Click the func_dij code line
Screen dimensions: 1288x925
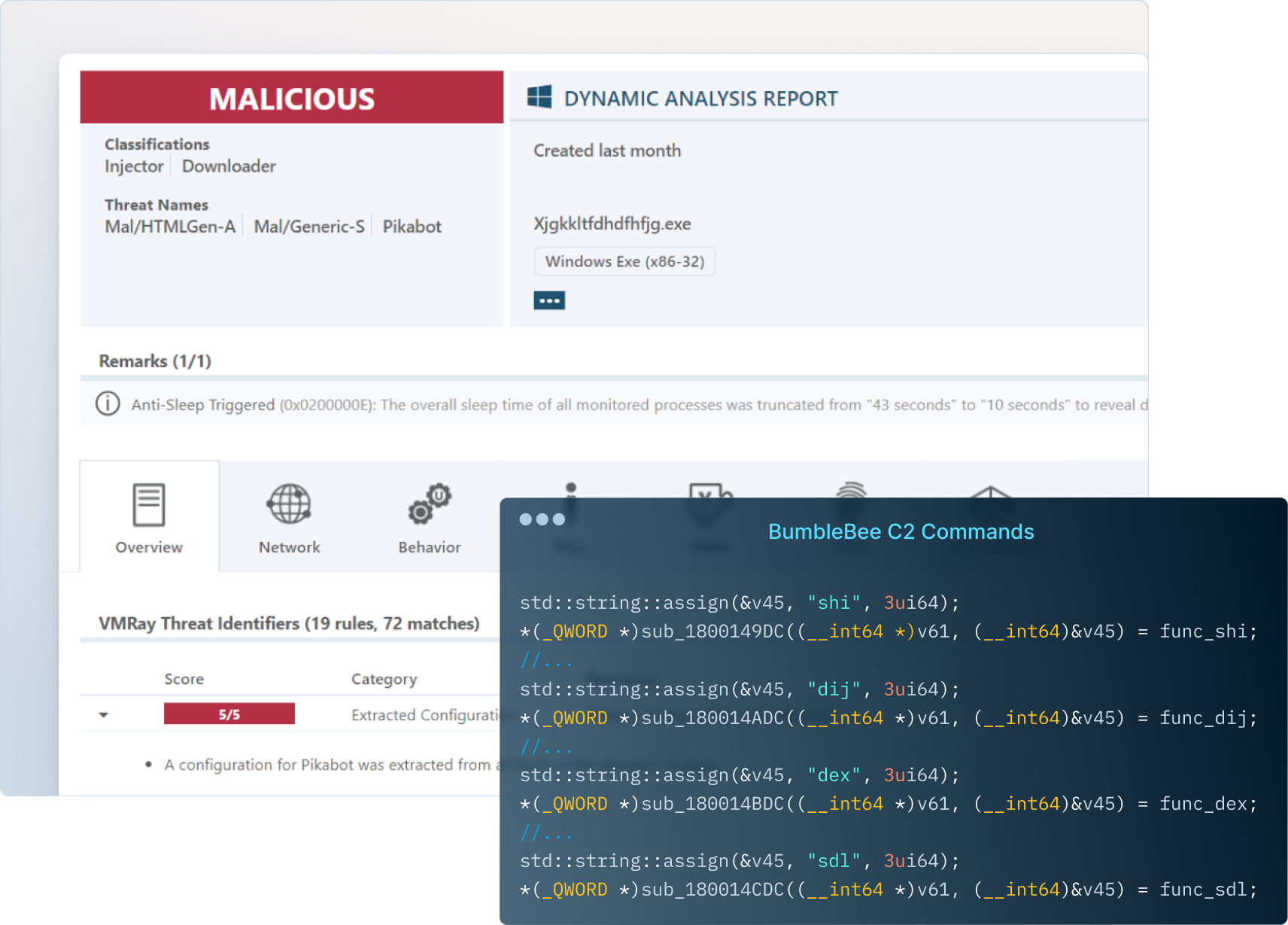point(889,718)
